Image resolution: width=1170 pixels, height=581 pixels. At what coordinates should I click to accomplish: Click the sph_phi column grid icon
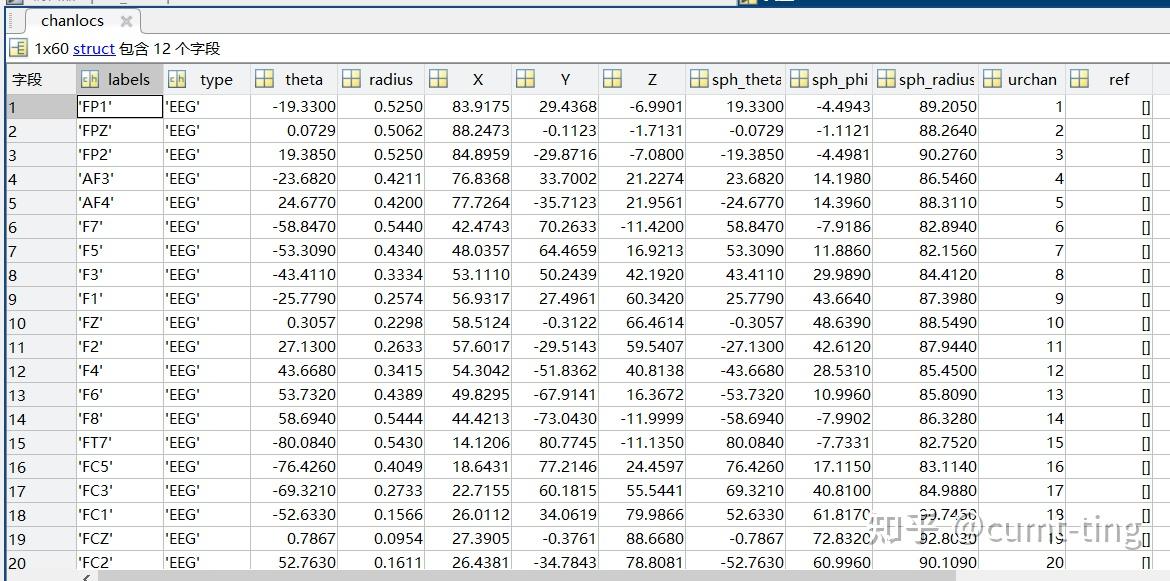(799, 79)
